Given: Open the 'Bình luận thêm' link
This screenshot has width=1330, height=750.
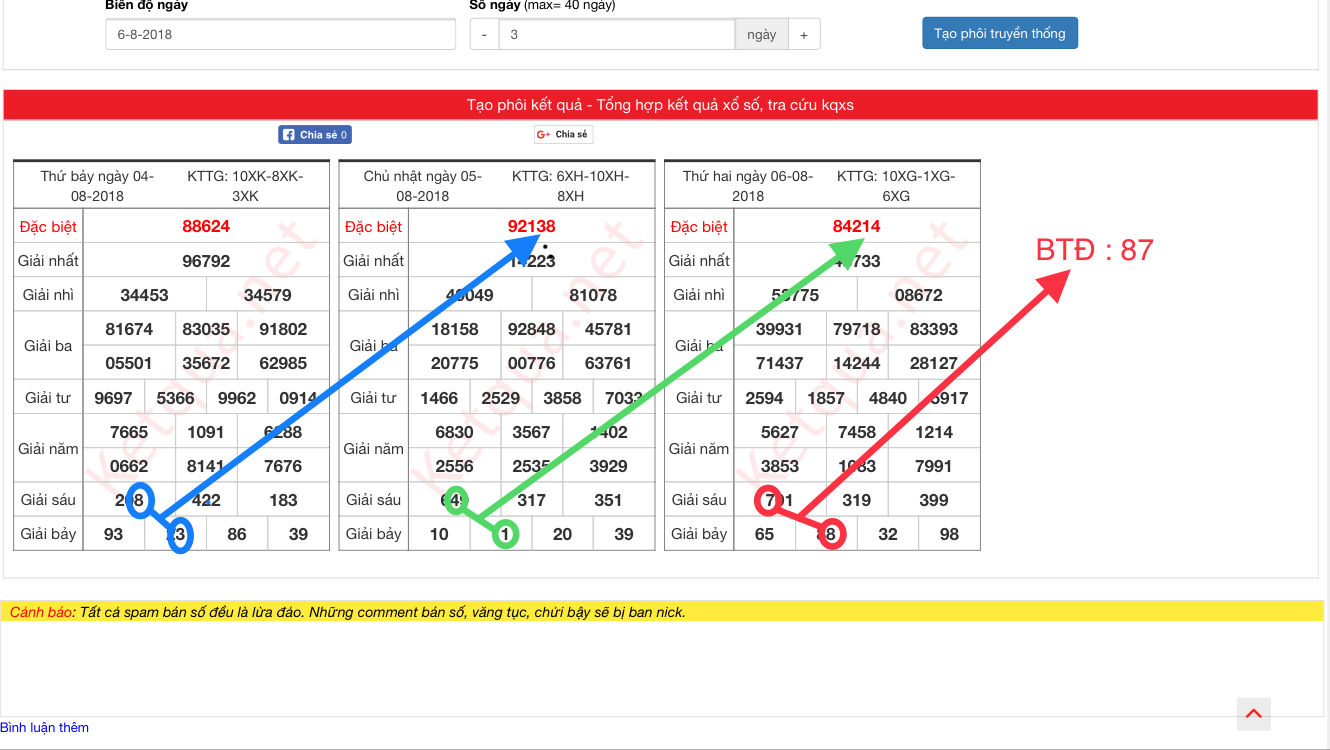Looking at the screenshot, I should (45, 727).
